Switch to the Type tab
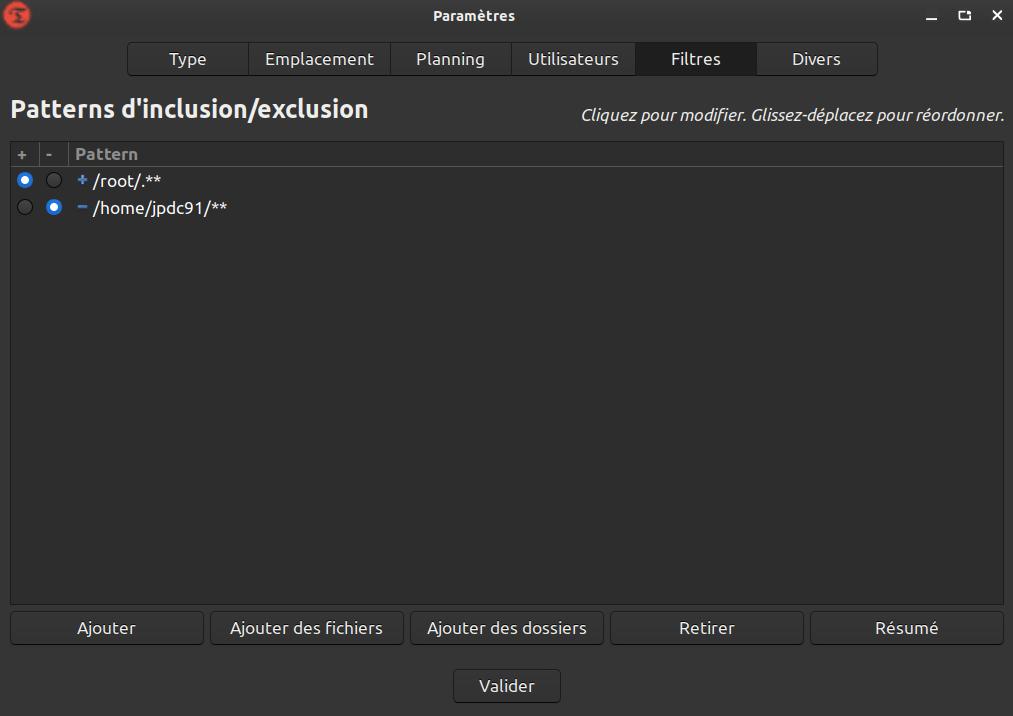1013x716 pixels. (x=187, y=59)
